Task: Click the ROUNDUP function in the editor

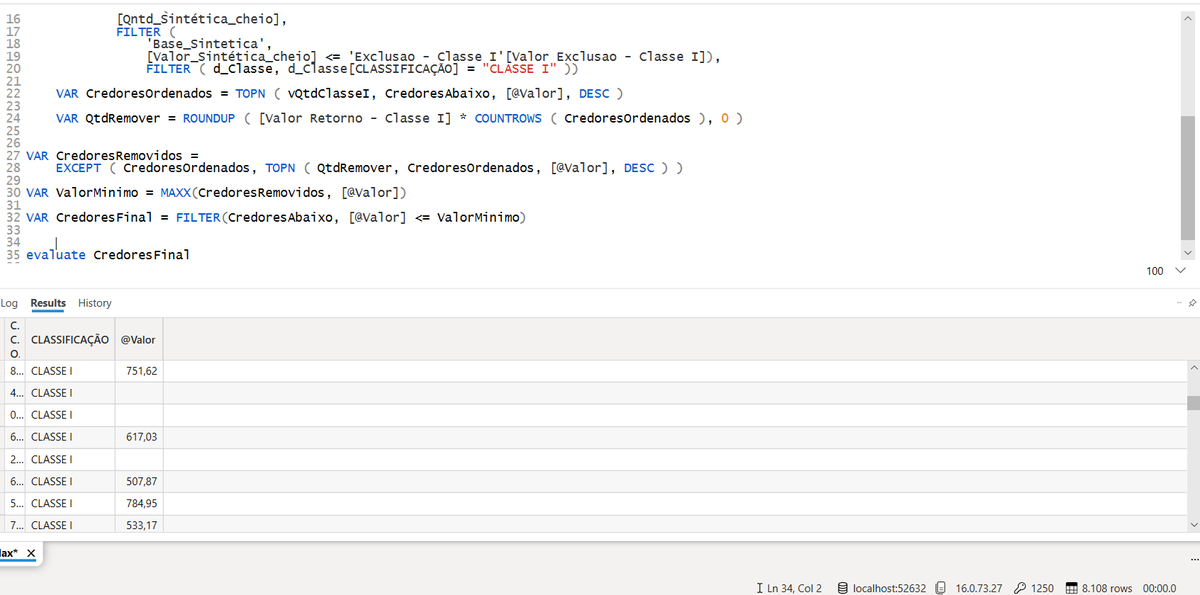Action: [x=208, y=118]
